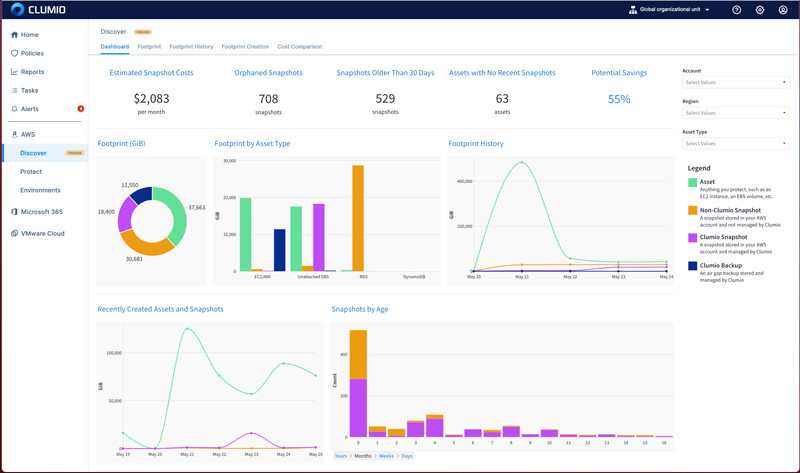800x473 pixels.
Task: Select Tasks in the sidebar
Action: coord(30,90)
